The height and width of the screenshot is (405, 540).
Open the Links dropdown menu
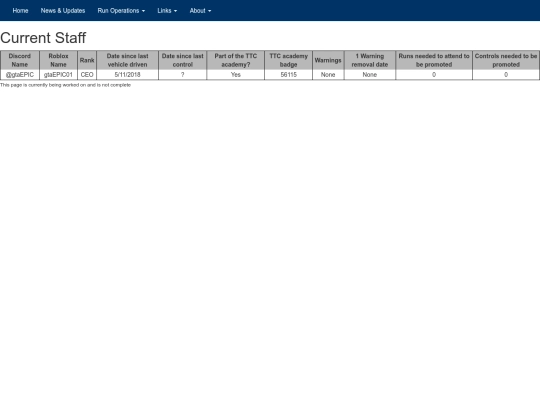coord(167,11)
